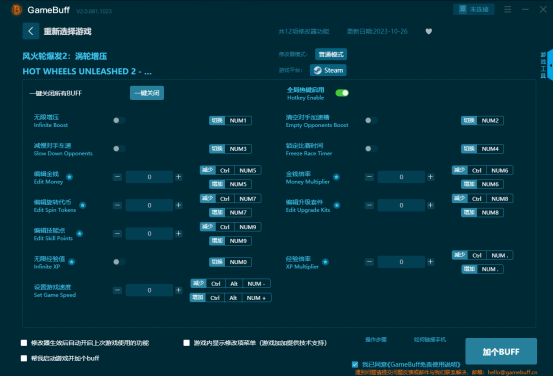Increase the Money Multiplier value

point(431,177)
